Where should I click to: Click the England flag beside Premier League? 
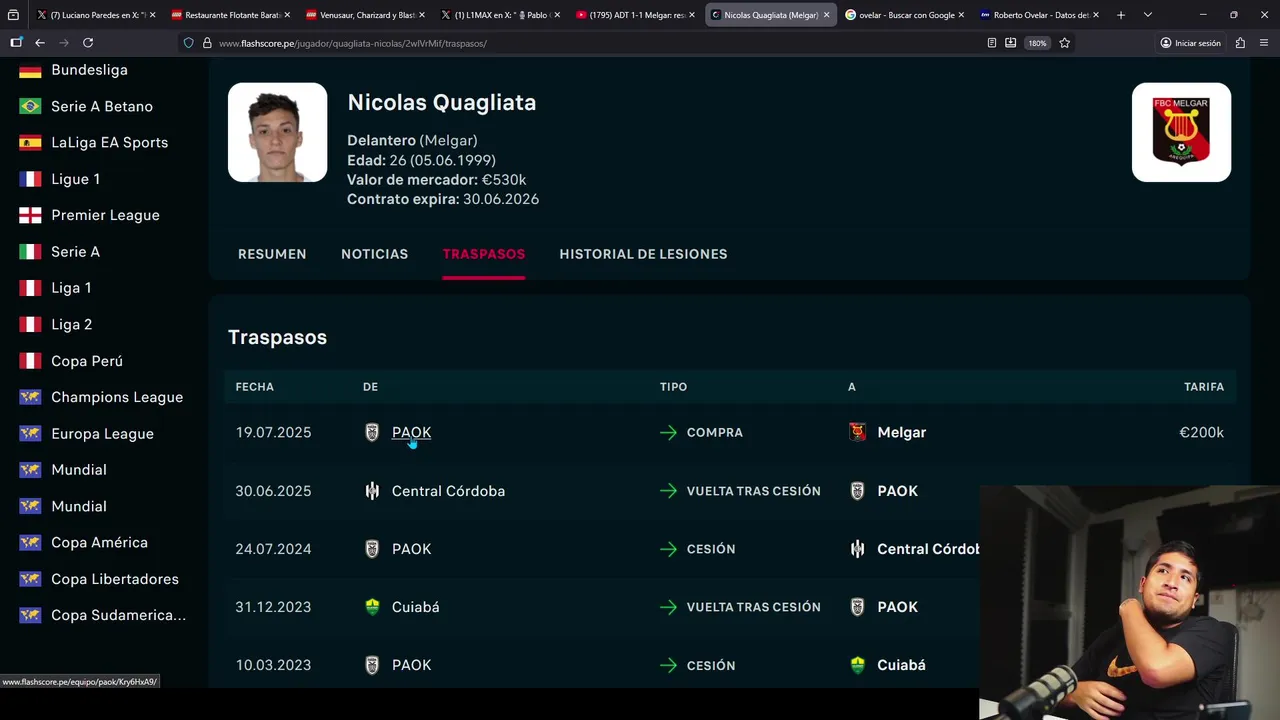(x=30, y=215)
